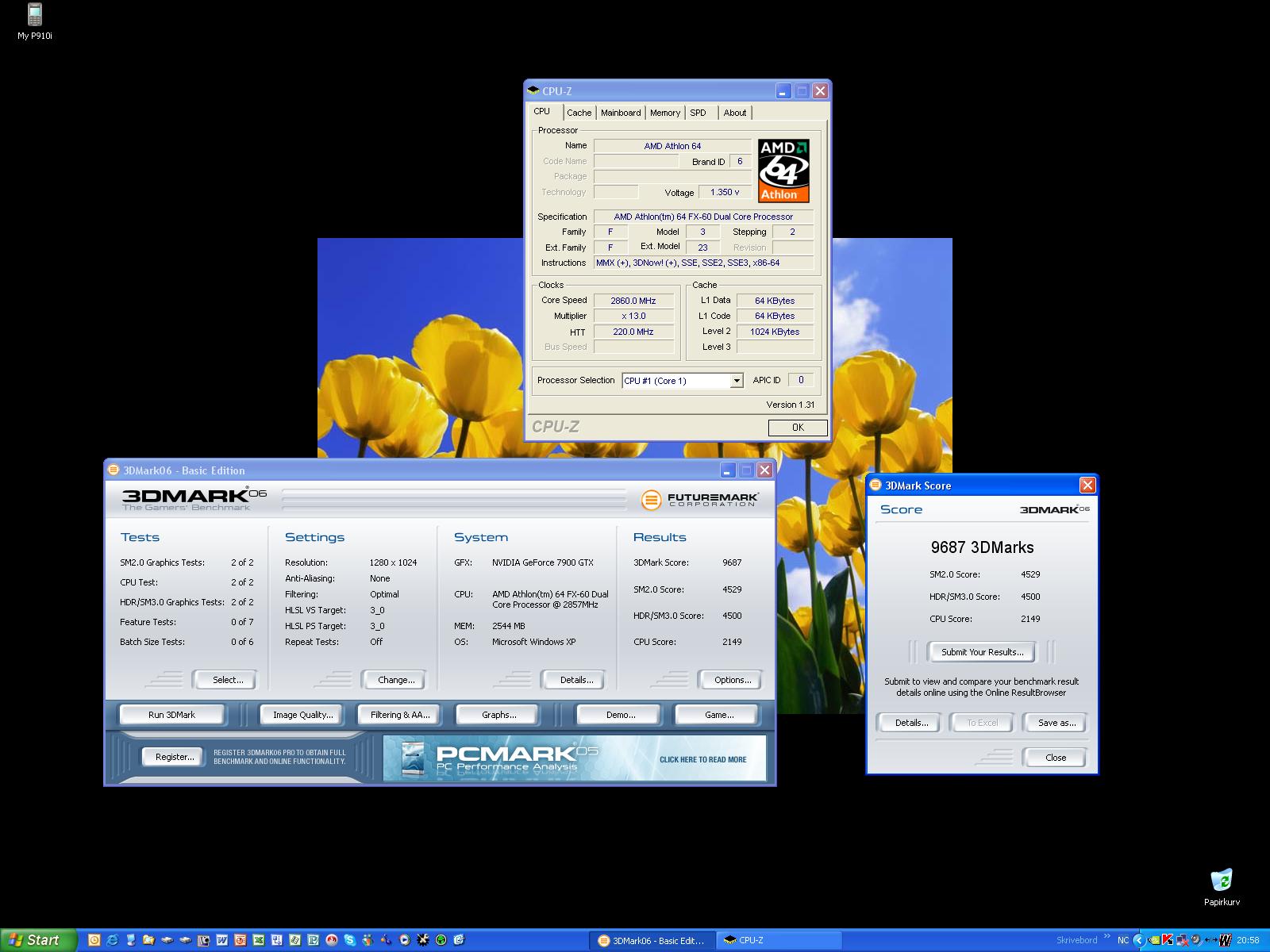Screen dimensions: 1270x952
Task: Click the Level 2 1024 KBytes field
Action: point(775,332)
